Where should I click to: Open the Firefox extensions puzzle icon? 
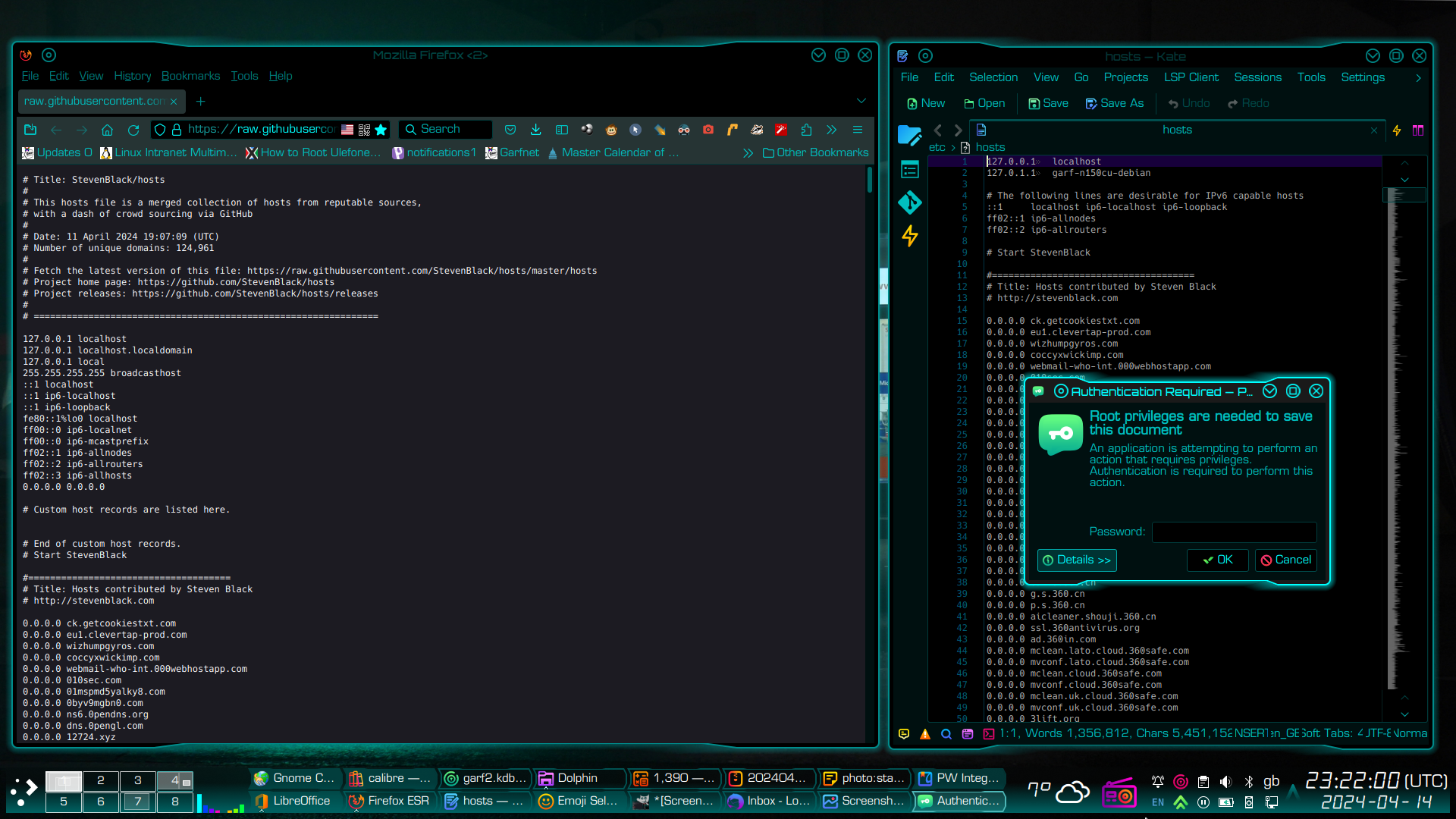point(806,130)
